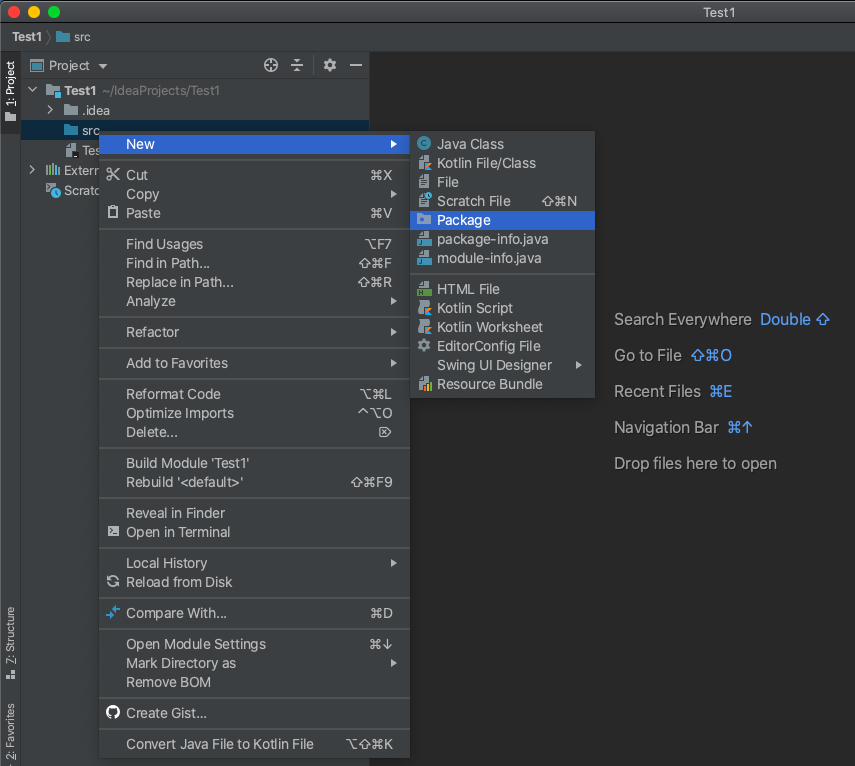Select File in the New submenu

click(x=502, y=182)
